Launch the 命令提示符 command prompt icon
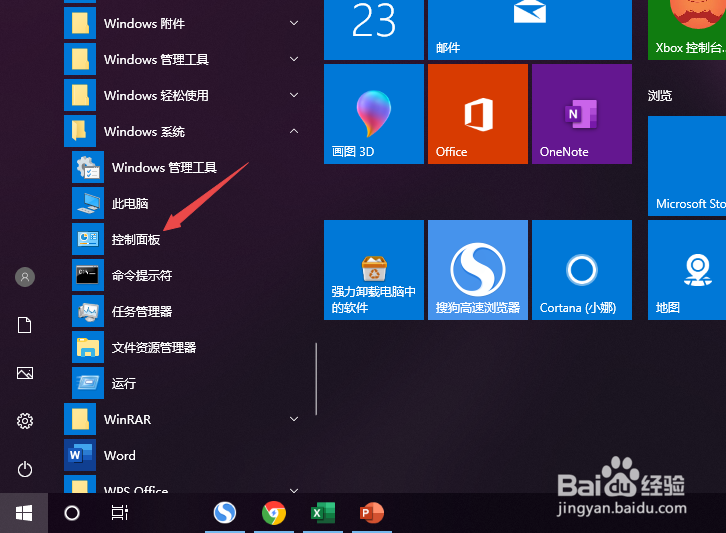The width and height of the screenshot is (726, 533). tap(88, 275)
